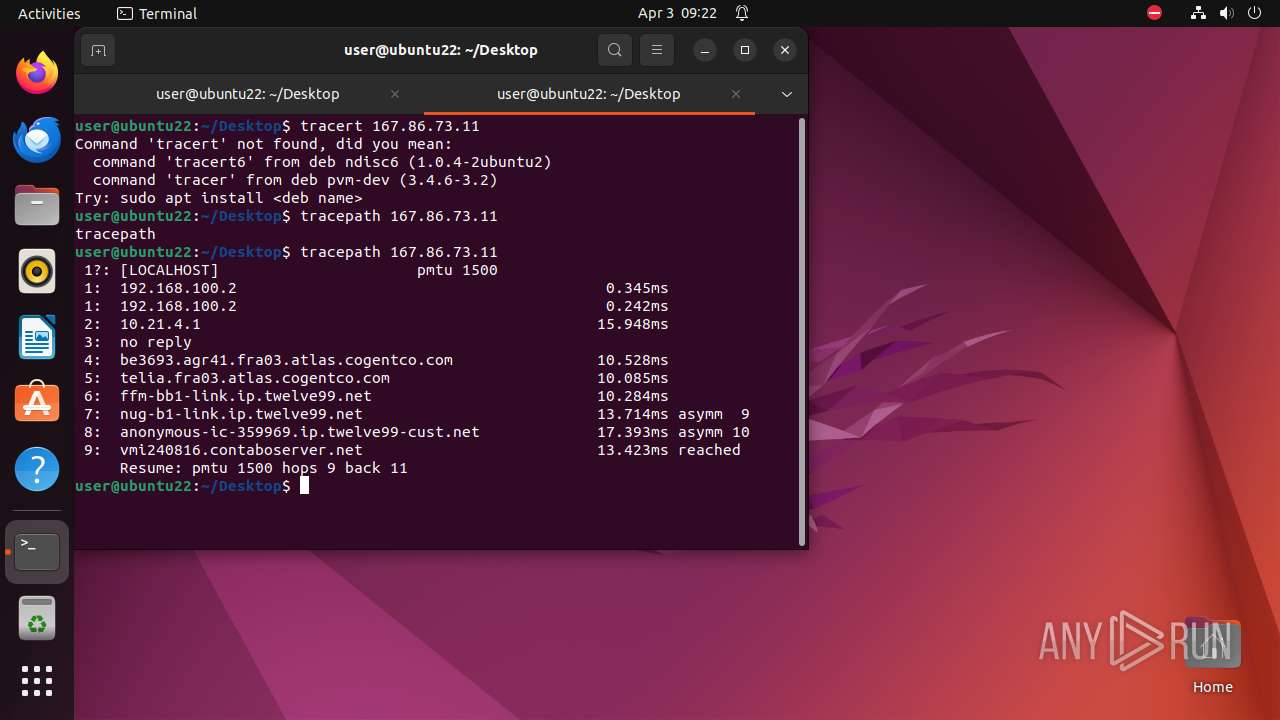
Task: Maximize the terminal window
Action: click(x=745, y=50)
